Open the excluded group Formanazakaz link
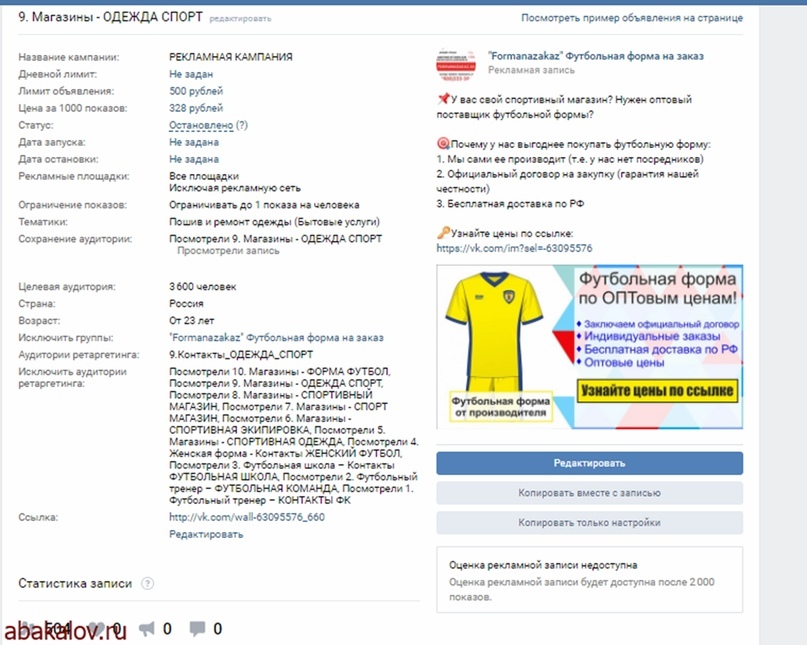807x645 pixels. click(x=276, y=338)
